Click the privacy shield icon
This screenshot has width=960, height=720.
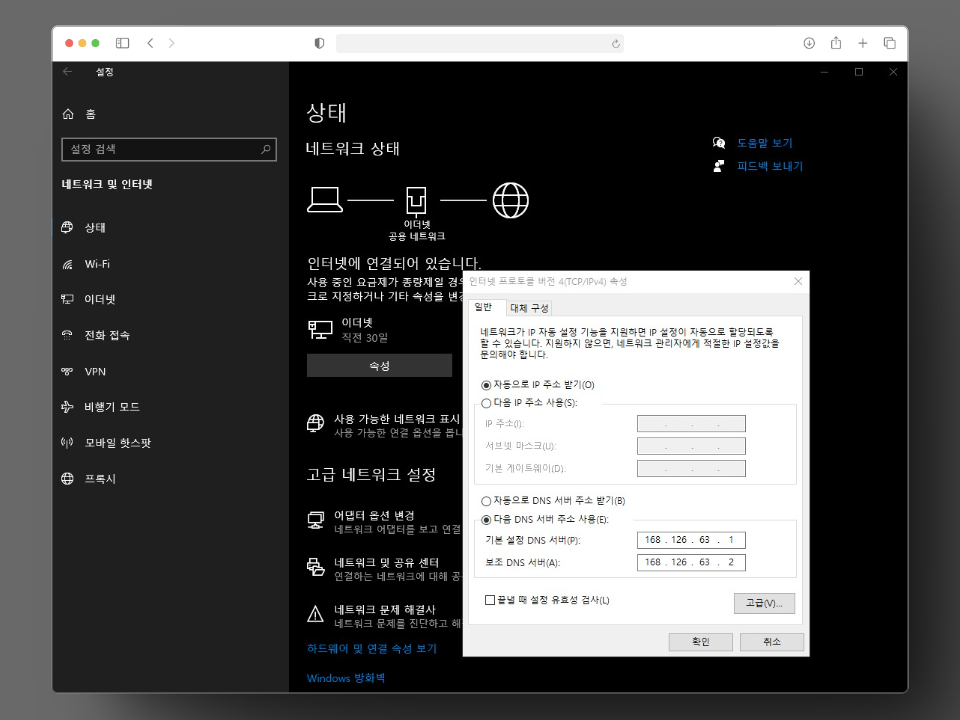click(319, 43)
